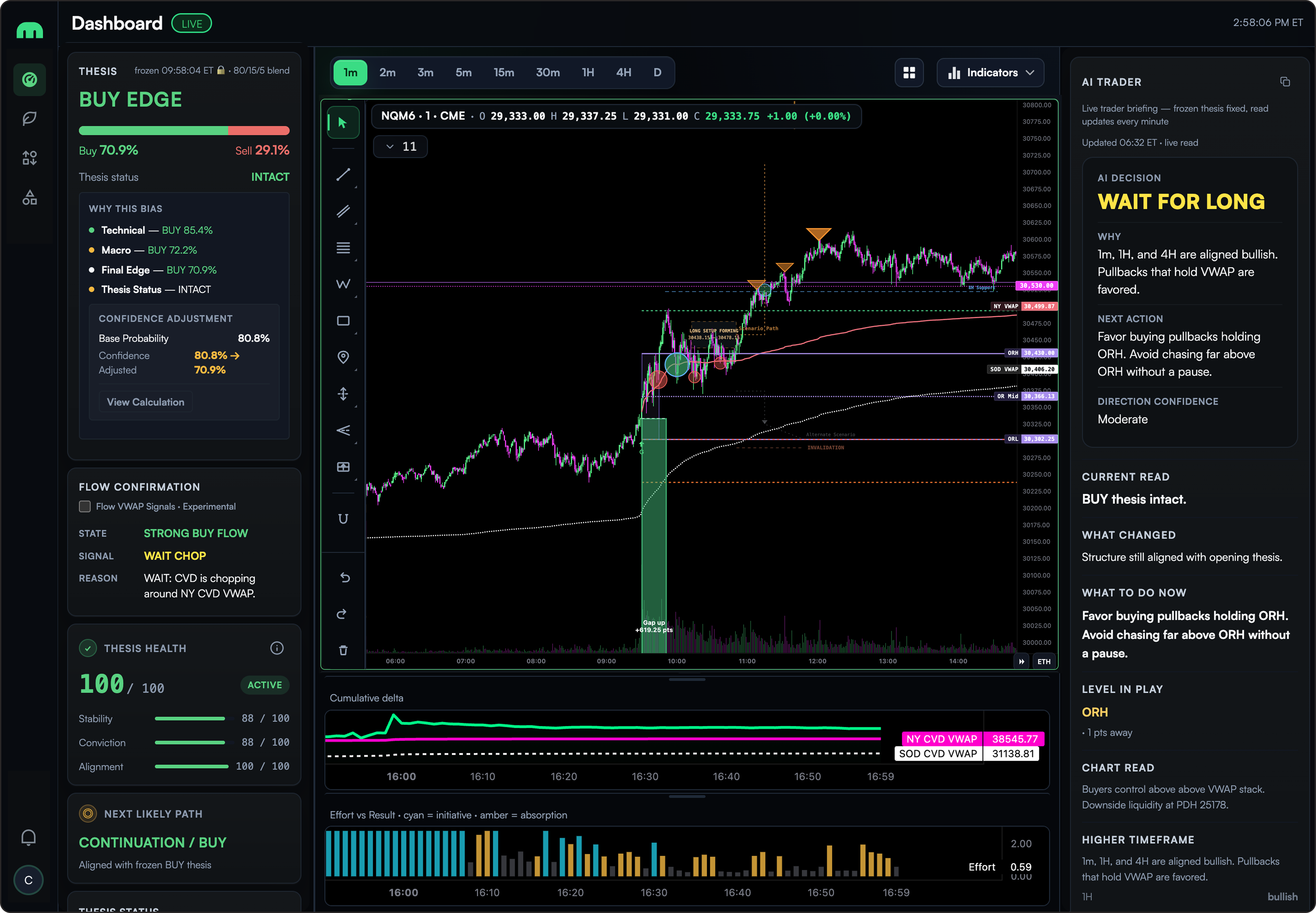Viewport: 1316px width, 913px height.
Task: Click the green app logo in the sidebar
Action: click(30, 30)
